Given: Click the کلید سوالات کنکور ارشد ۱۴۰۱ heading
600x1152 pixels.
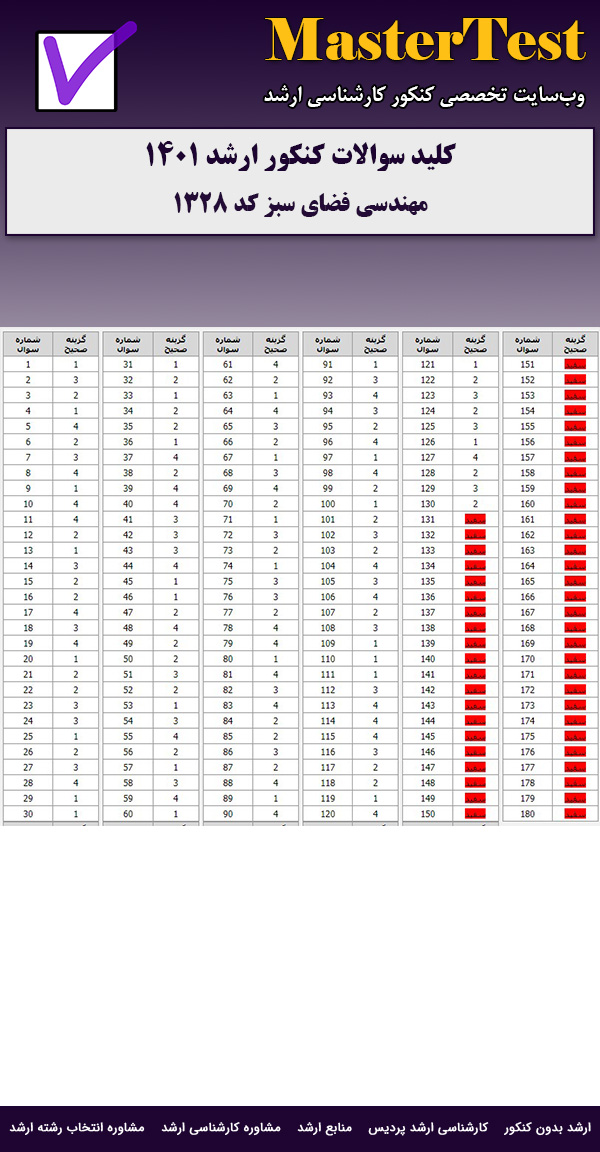Looking at the screenshot, I should click(300, 157).
